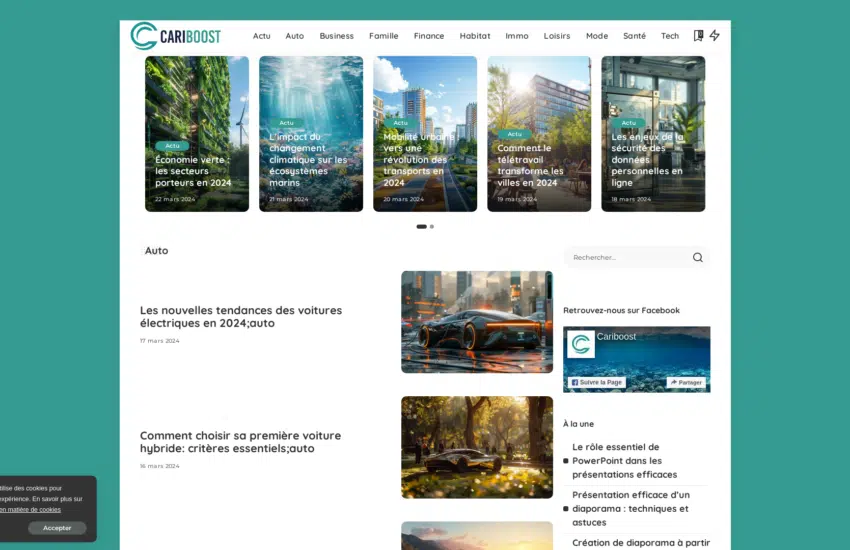The height and width of the screenshot is (550, 850).
Task: Select the second carousel pagination dot
Action: coord(432,227)
